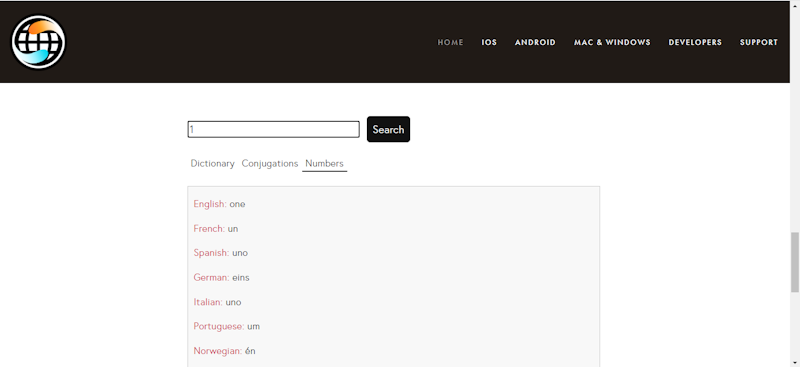Visit the SUPPORT page

coord(759,42)
